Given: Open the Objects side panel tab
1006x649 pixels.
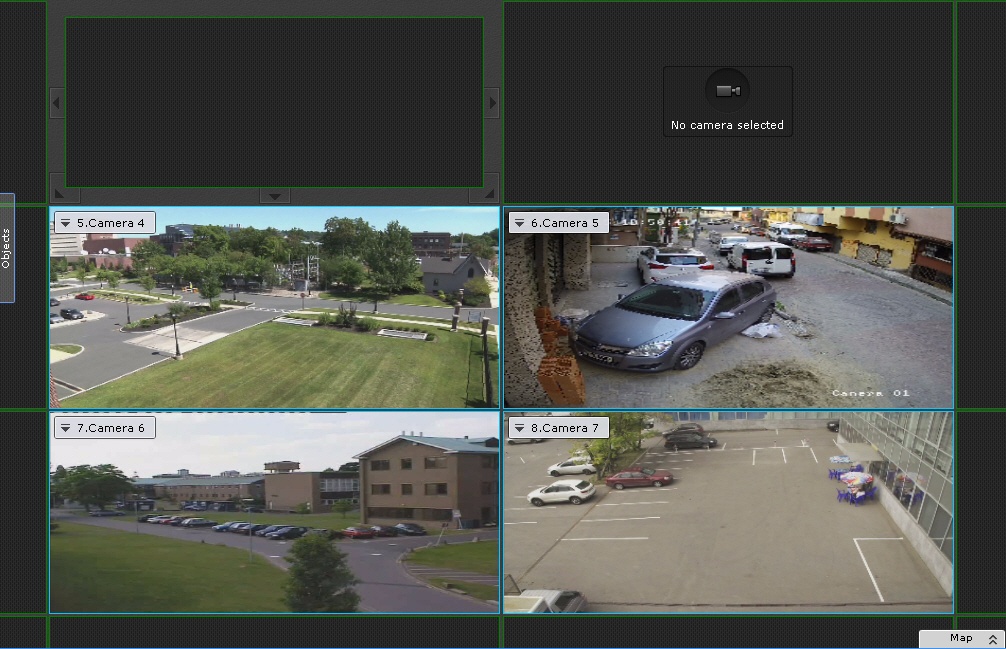Looking at the screenshot, I should click(x=6, y=248).
